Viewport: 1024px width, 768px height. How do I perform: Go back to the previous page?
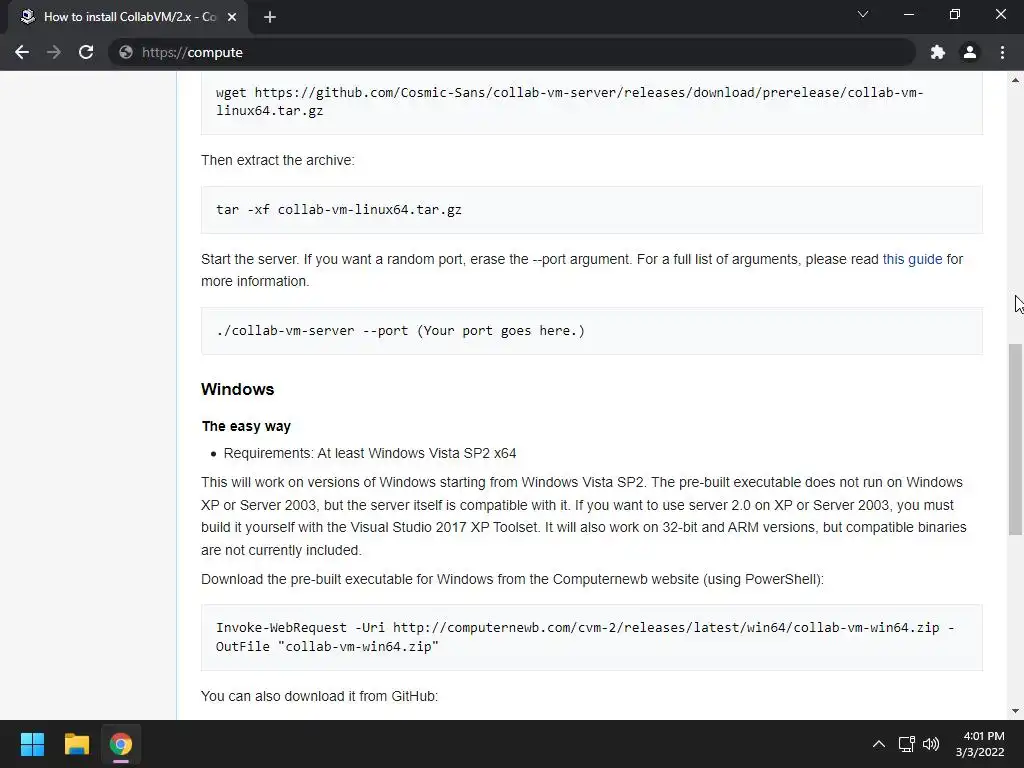22,52
